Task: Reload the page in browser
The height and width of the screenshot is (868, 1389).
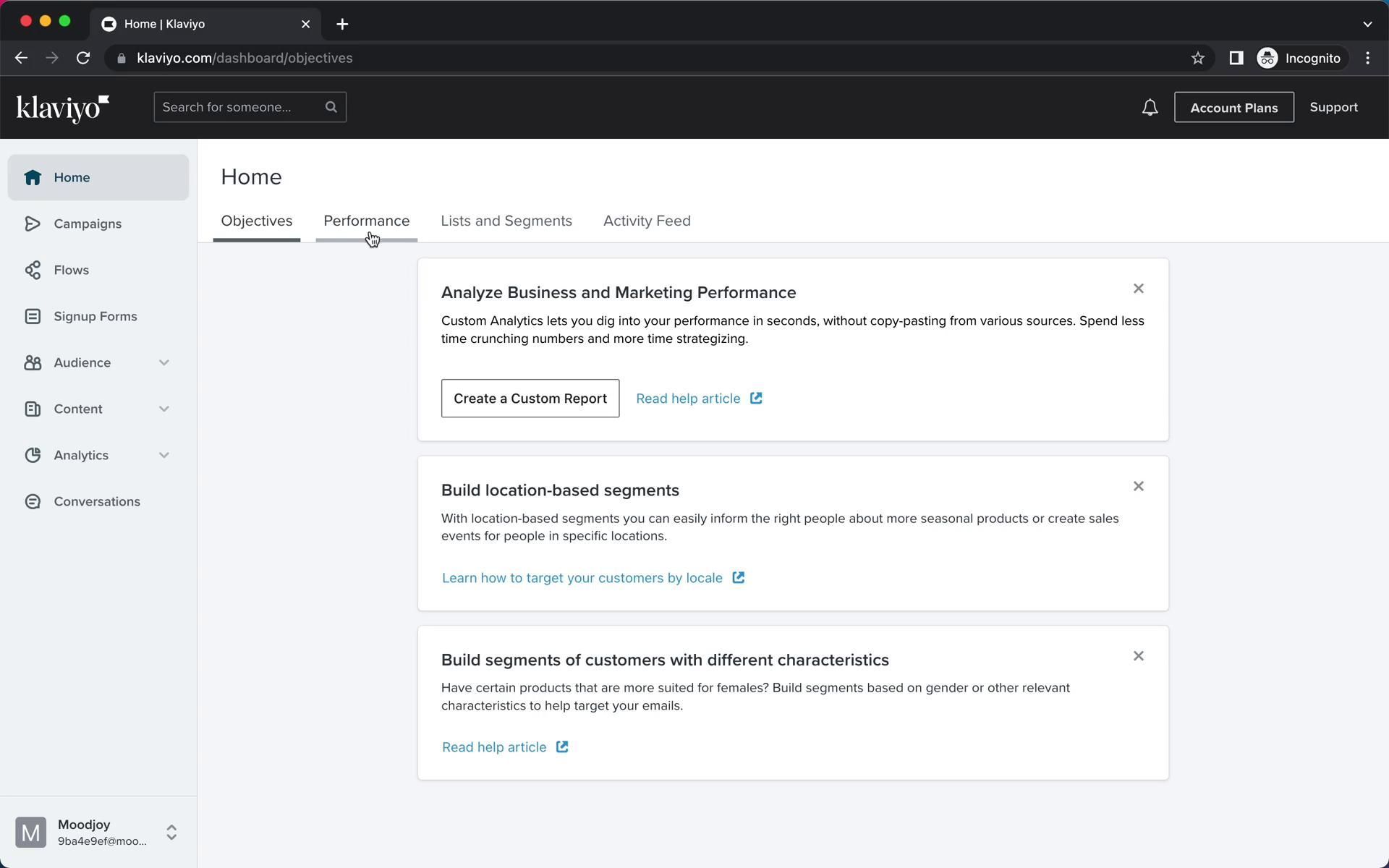Action: [83, 58]
